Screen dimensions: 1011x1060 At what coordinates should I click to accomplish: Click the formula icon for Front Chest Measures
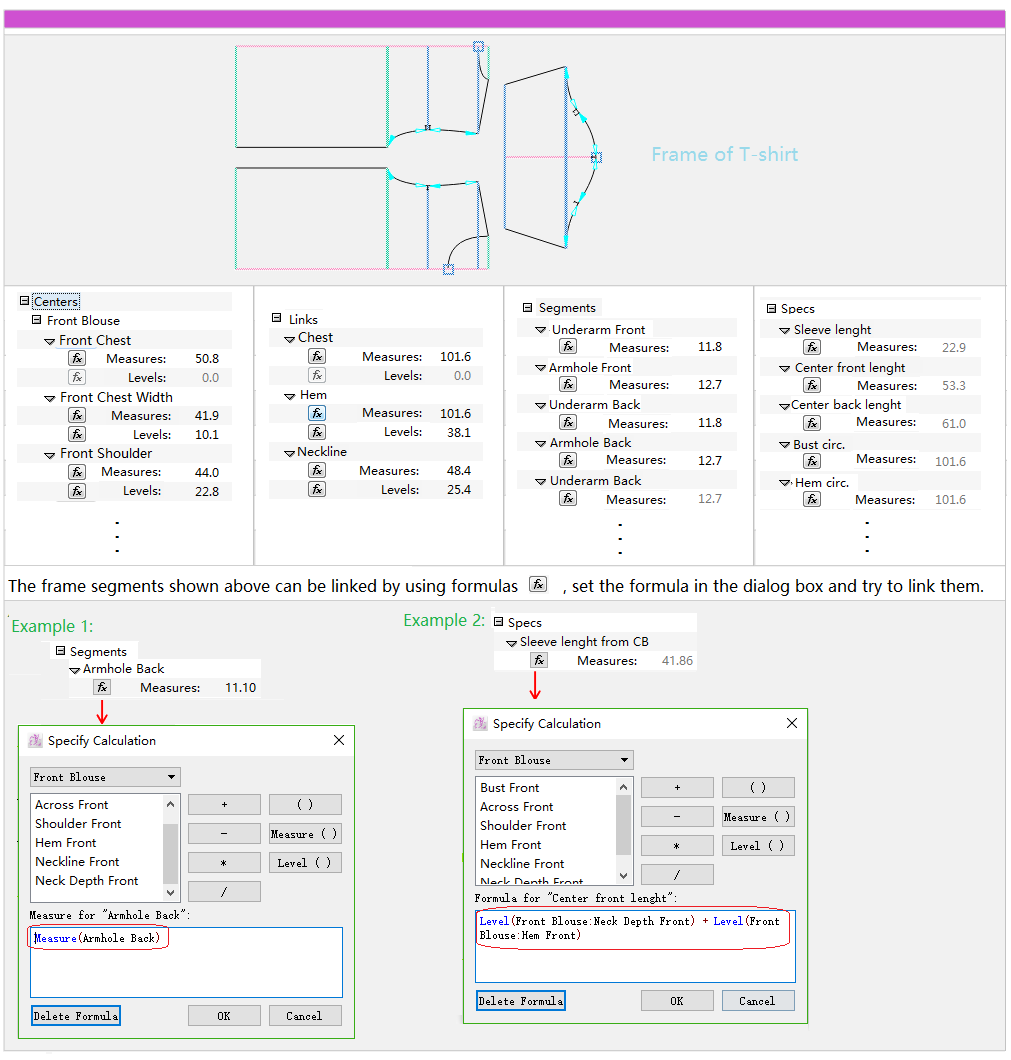(77, 358)
